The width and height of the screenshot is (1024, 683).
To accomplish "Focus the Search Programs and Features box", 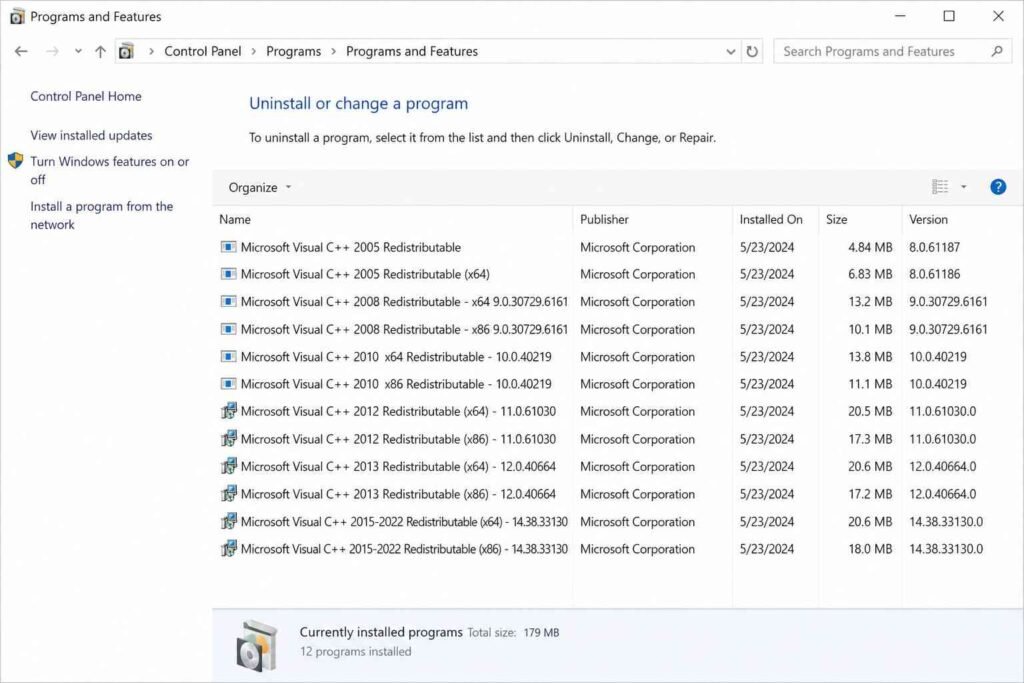I will coord(892,52).
